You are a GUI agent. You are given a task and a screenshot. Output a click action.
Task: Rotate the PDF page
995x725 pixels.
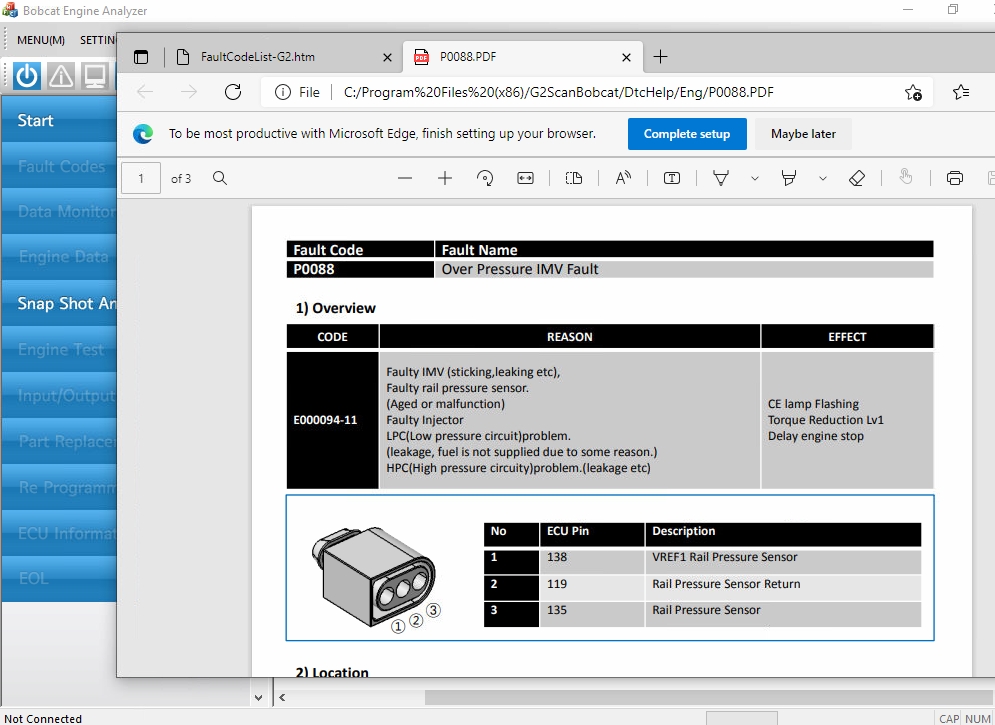(485, 178)
